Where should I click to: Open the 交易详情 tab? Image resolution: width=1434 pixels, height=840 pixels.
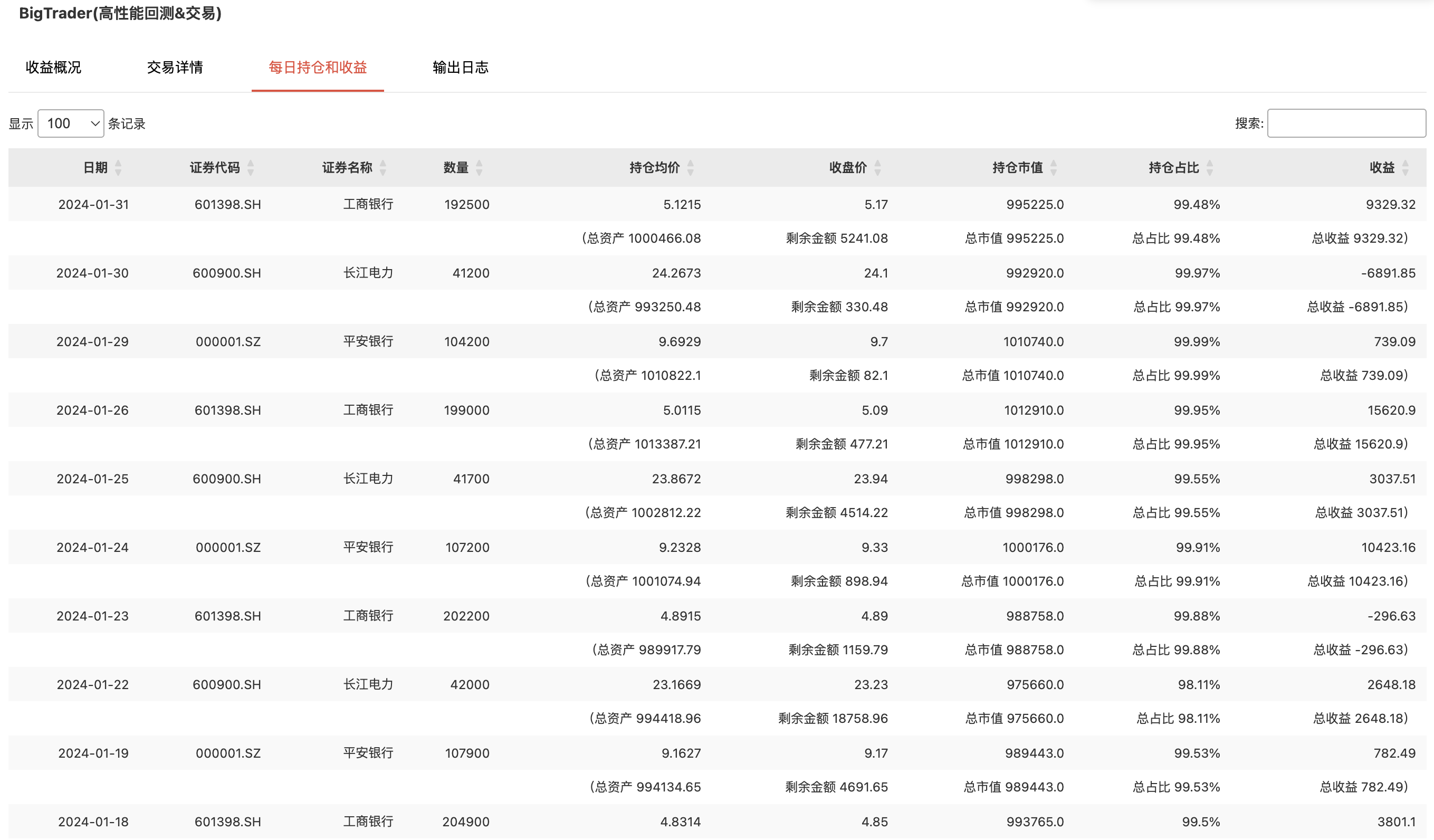[x=175, y=67]
